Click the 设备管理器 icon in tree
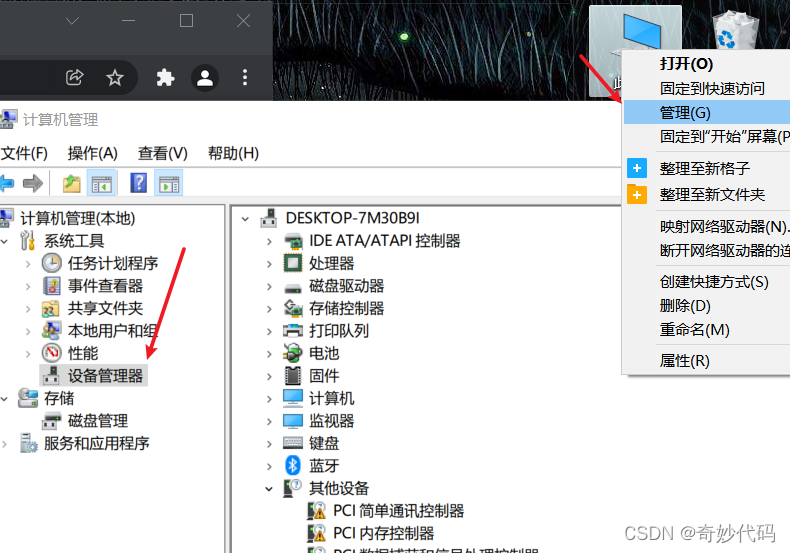Image resolution: width=790 pixels, height=553 pixels. pyautogui.click(x=51, y=375)
